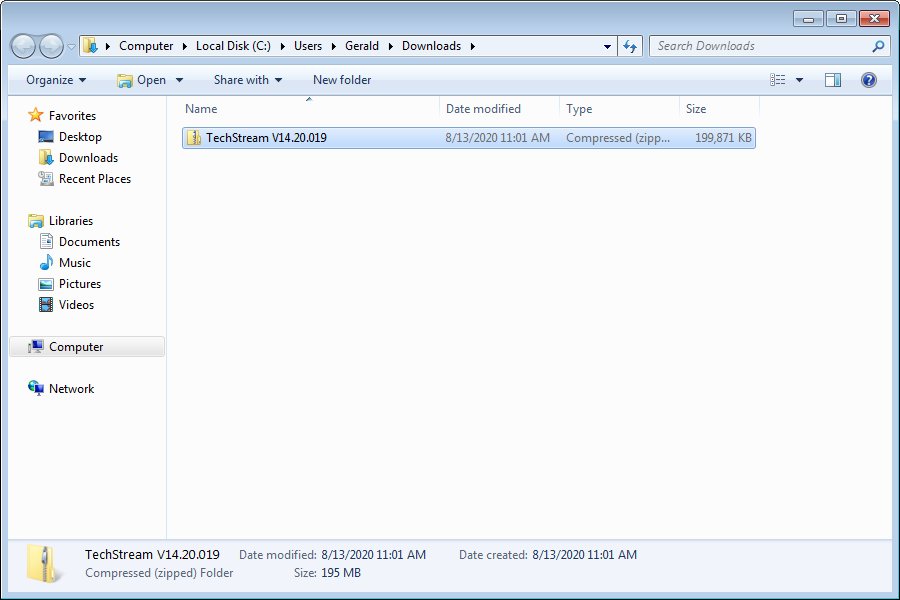Click the Documents page icon

point(46,241)
